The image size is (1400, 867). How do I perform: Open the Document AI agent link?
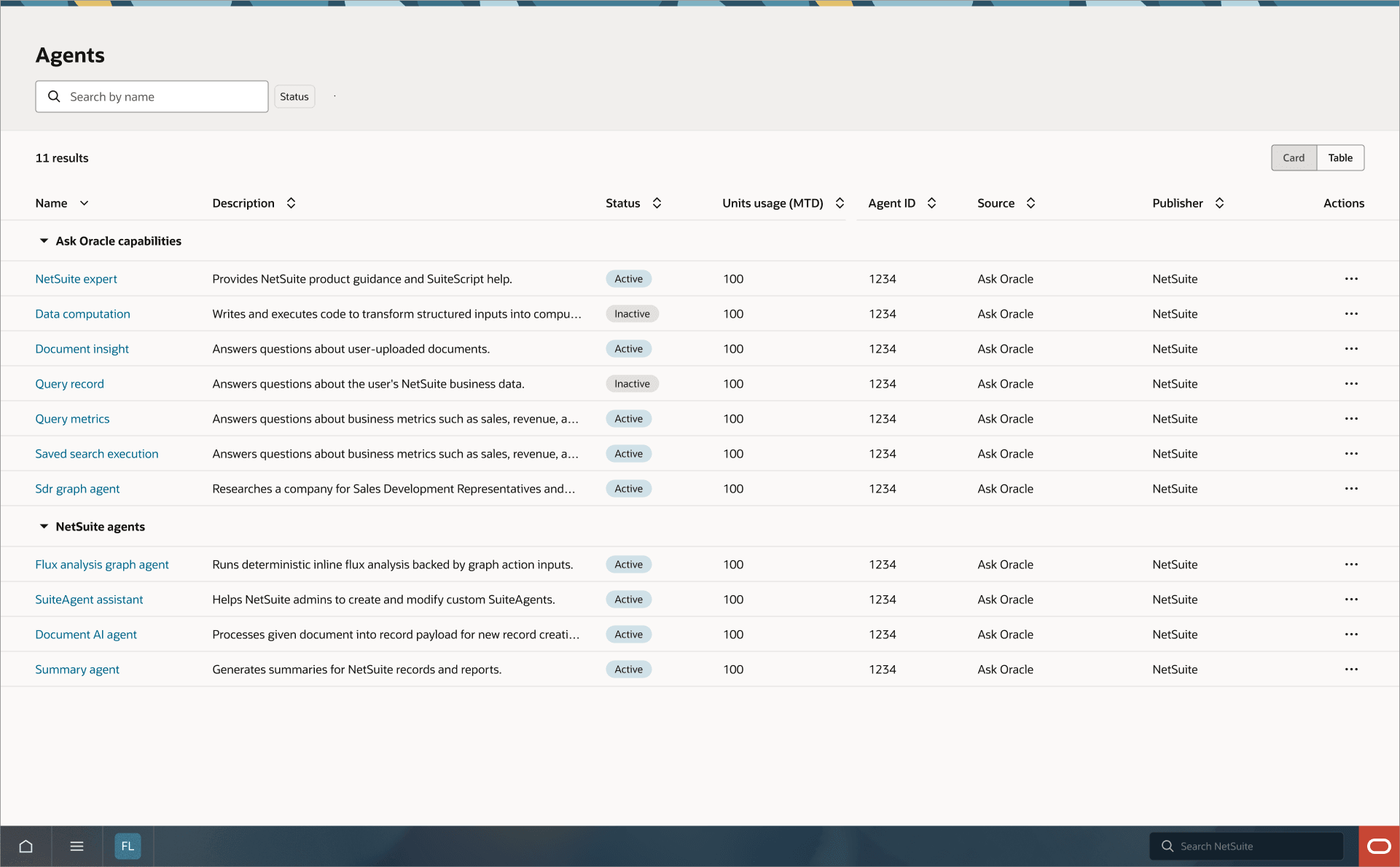click(x=86, y=635)
